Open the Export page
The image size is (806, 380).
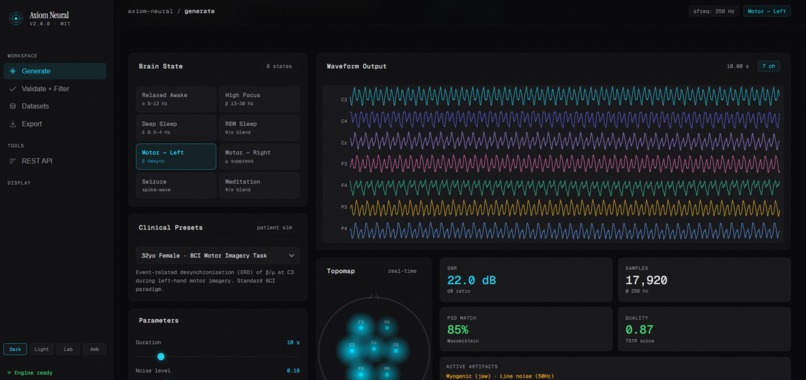point(55,124)
